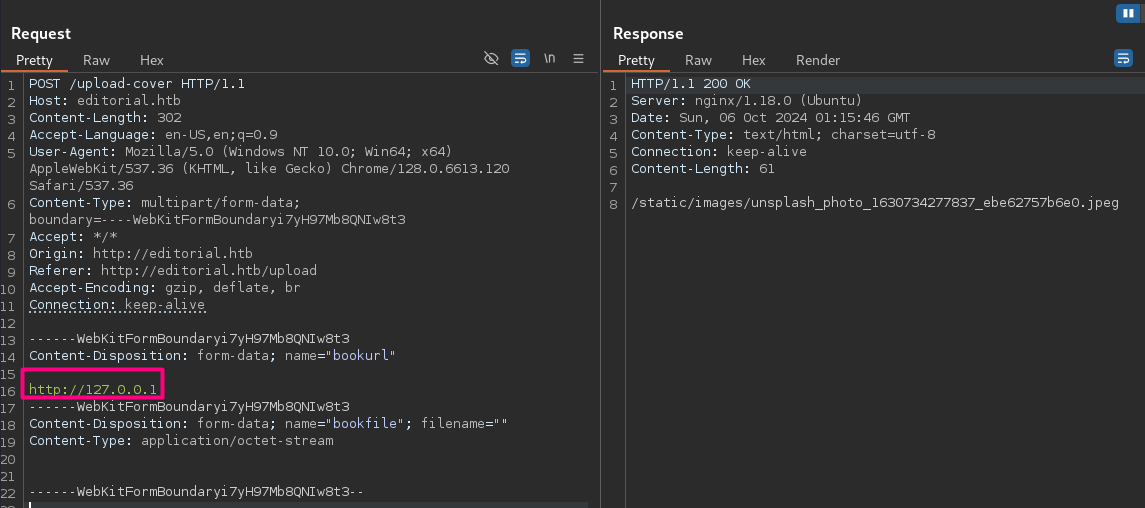Click the Accept: */* header line
1145x508 pixels.
(x=73, y=236)
